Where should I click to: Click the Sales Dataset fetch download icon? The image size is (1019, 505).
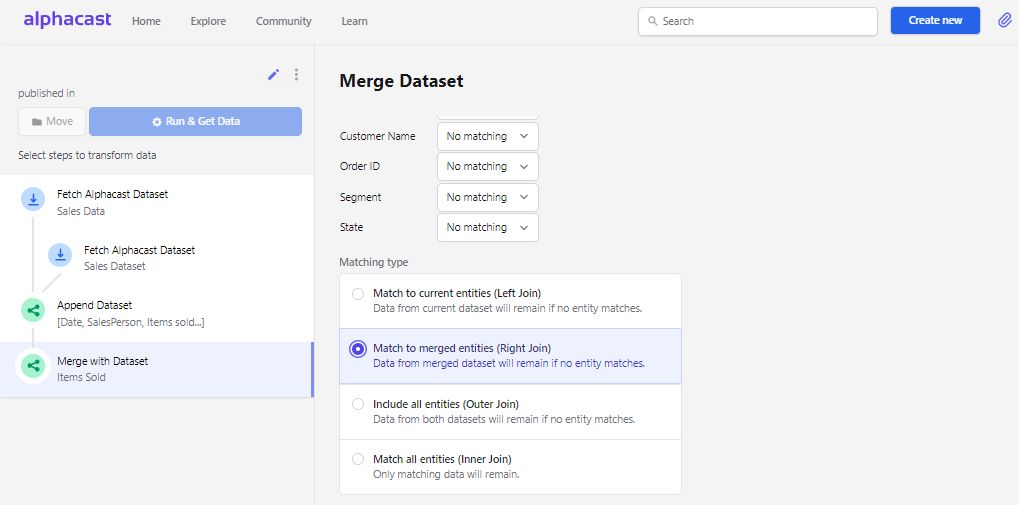click(x=60, y=255)
